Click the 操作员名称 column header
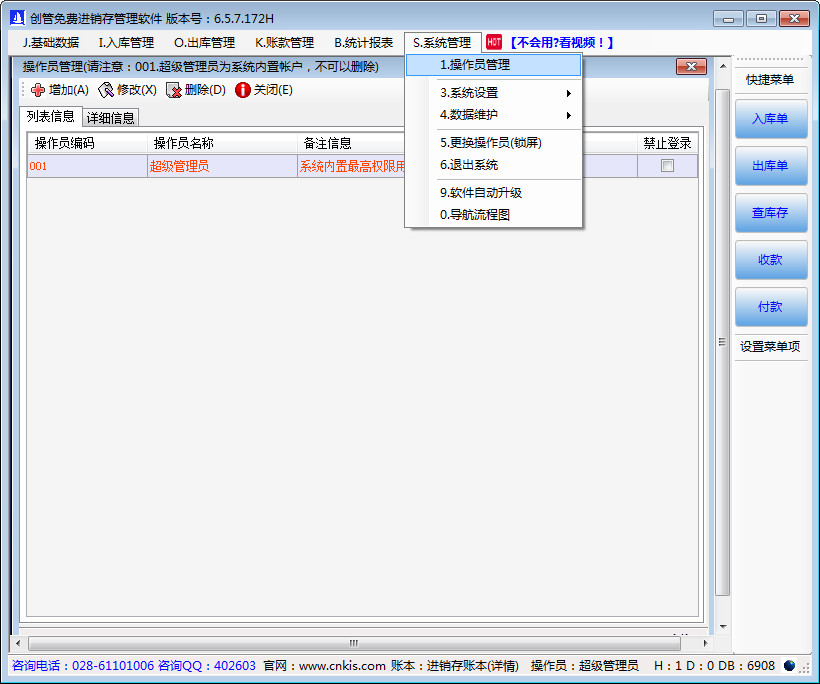 click(x=222, y=143)
